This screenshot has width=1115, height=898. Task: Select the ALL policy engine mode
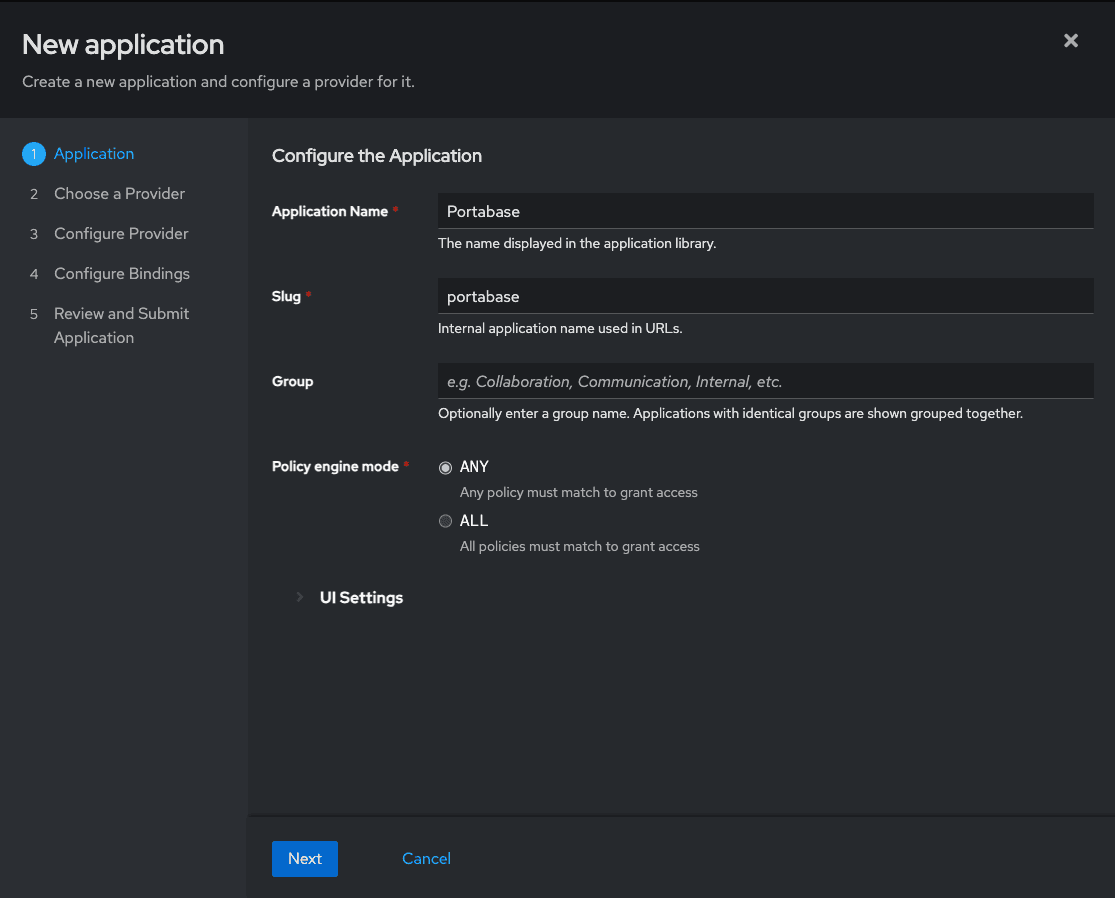[445, 521]
